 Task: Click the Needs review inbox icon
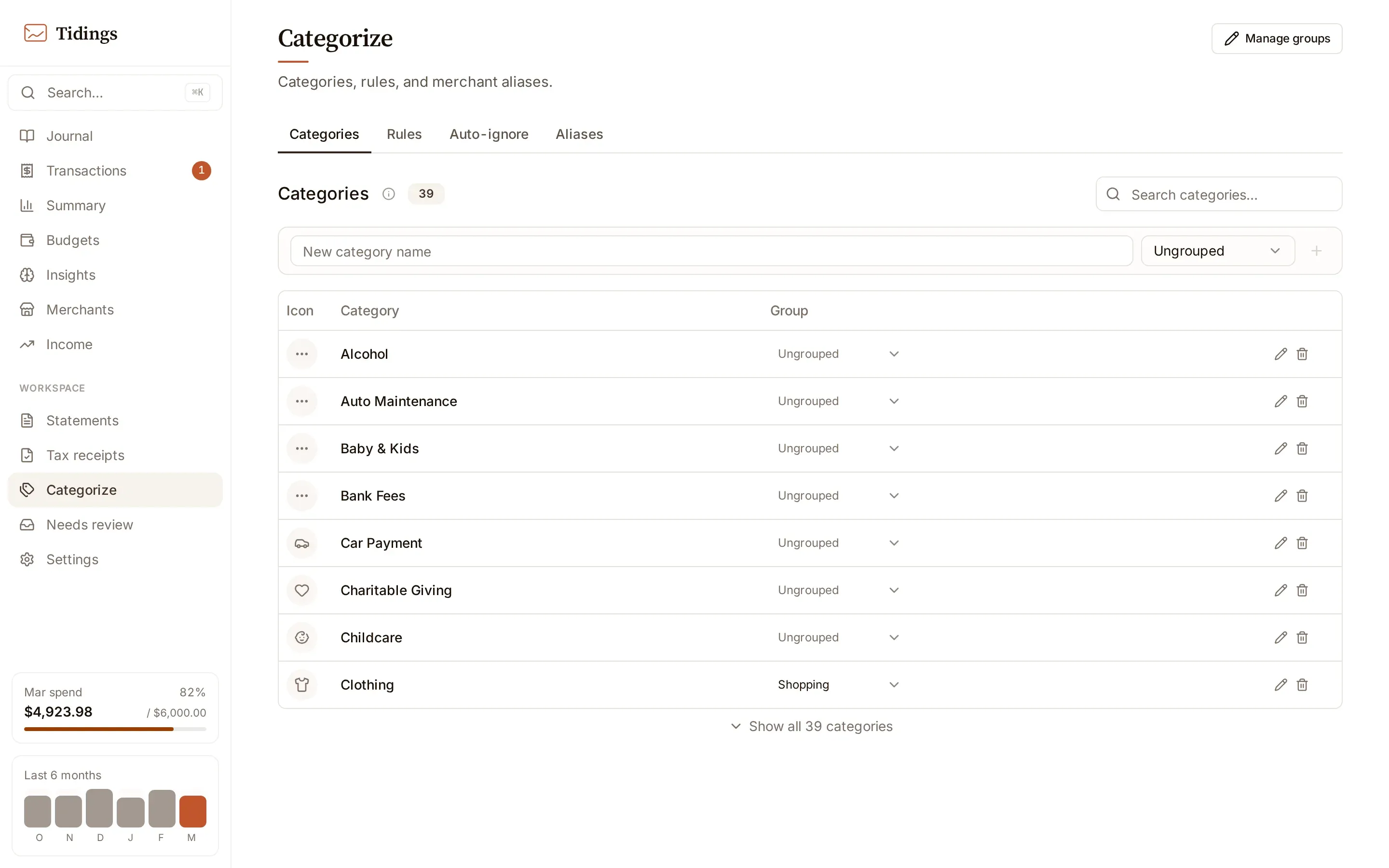[27, 525]
